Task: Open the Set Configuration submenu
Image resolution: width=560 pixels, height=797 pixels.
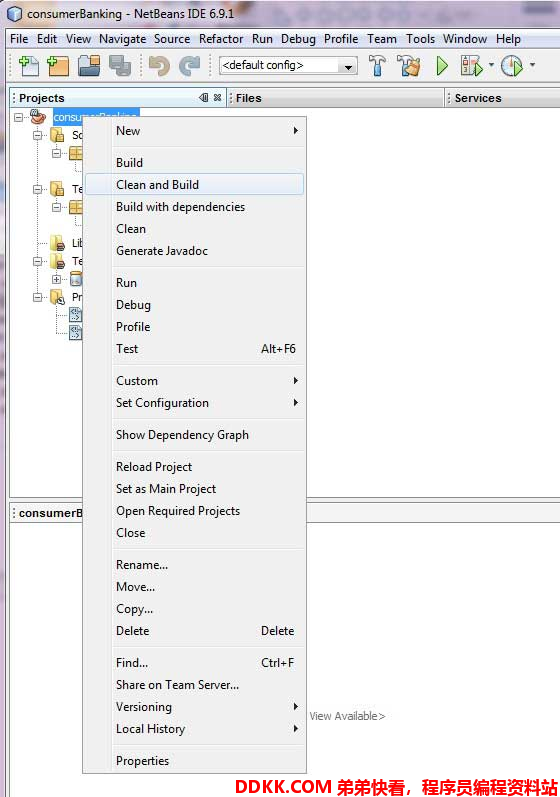Action: 195,403
